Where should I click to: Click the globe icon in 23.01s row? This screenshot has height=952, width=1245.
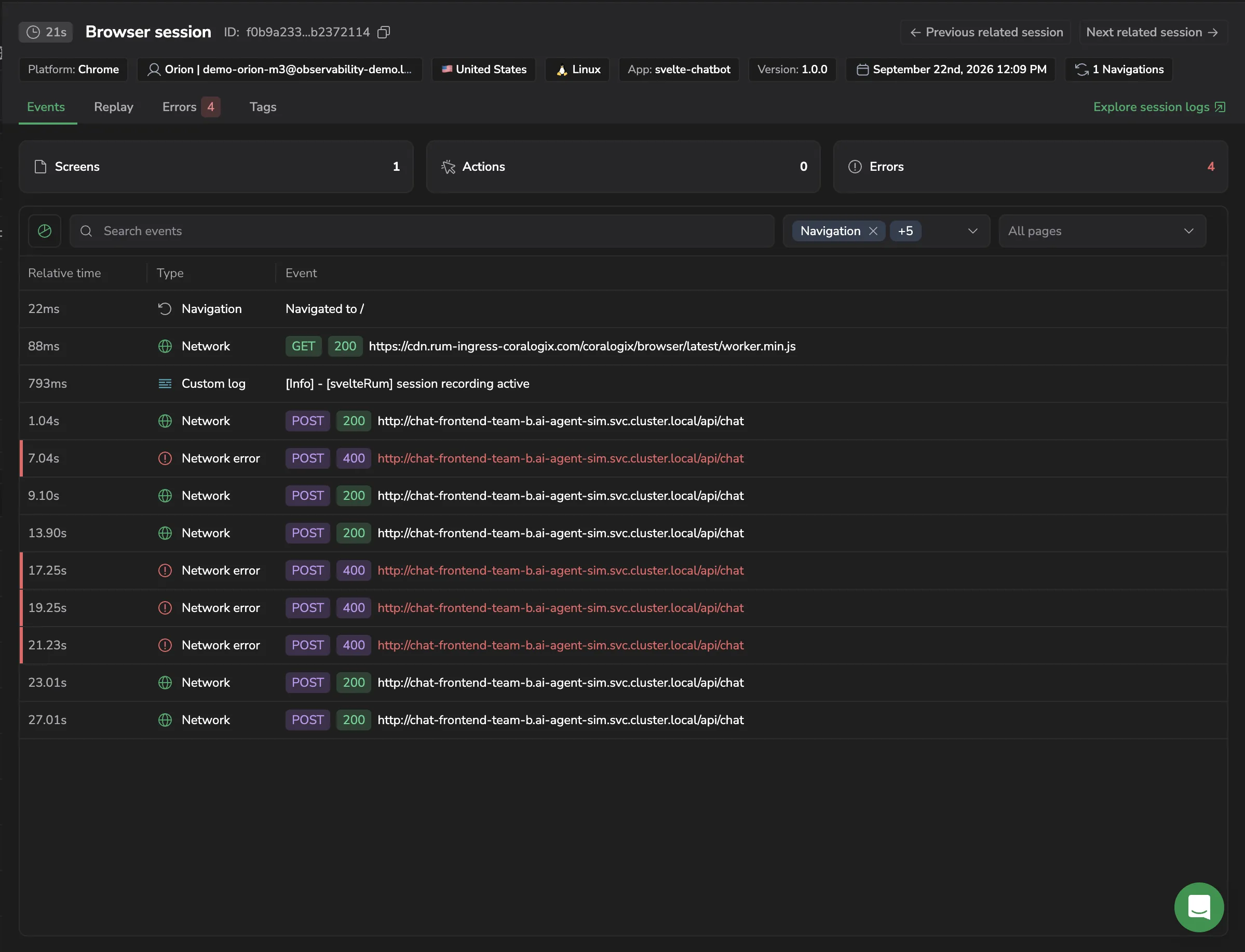[x=165, y=683]
